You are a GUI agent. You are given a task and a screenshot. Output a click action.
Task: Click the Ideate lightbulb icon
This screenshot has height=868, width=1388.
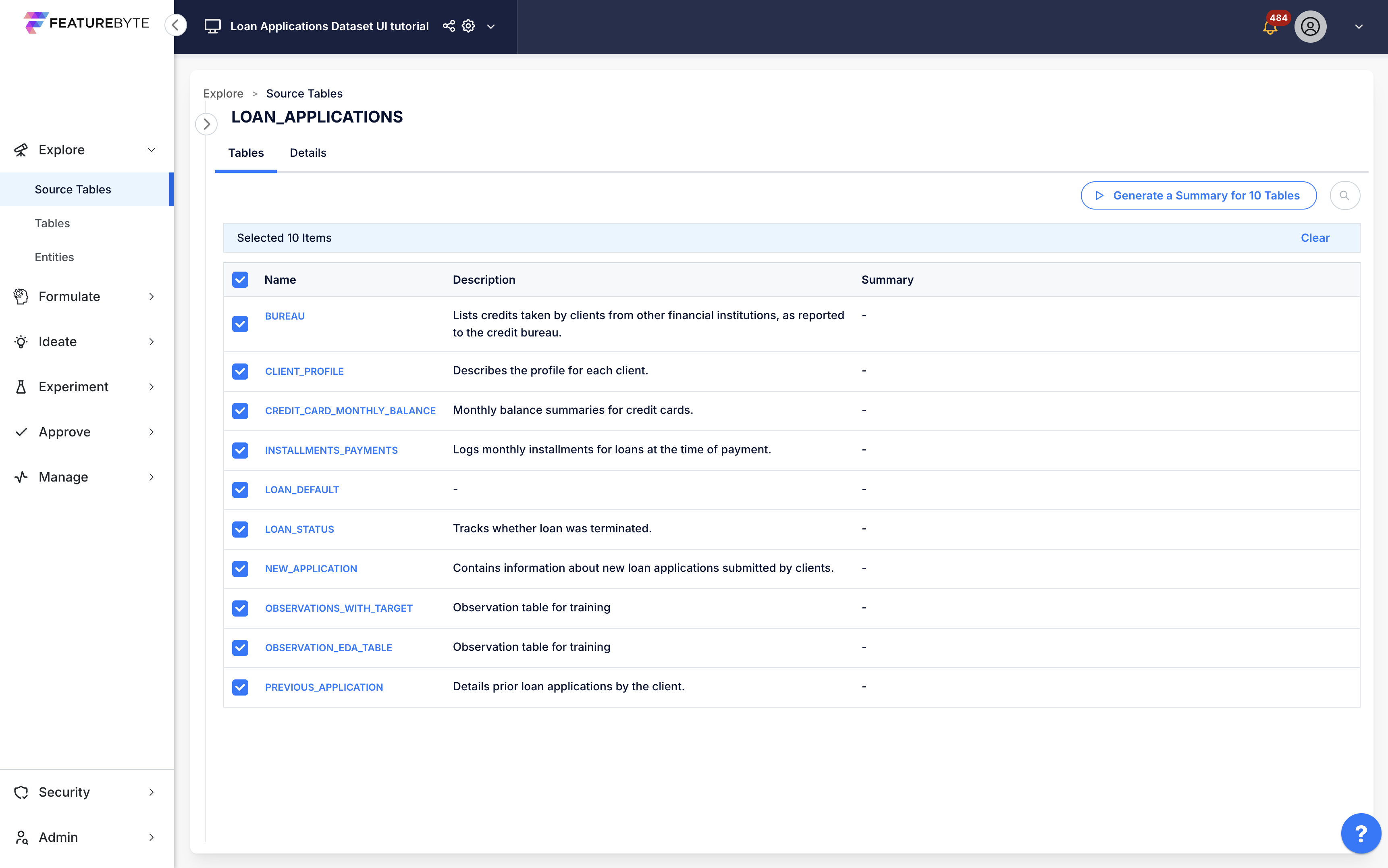[x=21, y=342]
